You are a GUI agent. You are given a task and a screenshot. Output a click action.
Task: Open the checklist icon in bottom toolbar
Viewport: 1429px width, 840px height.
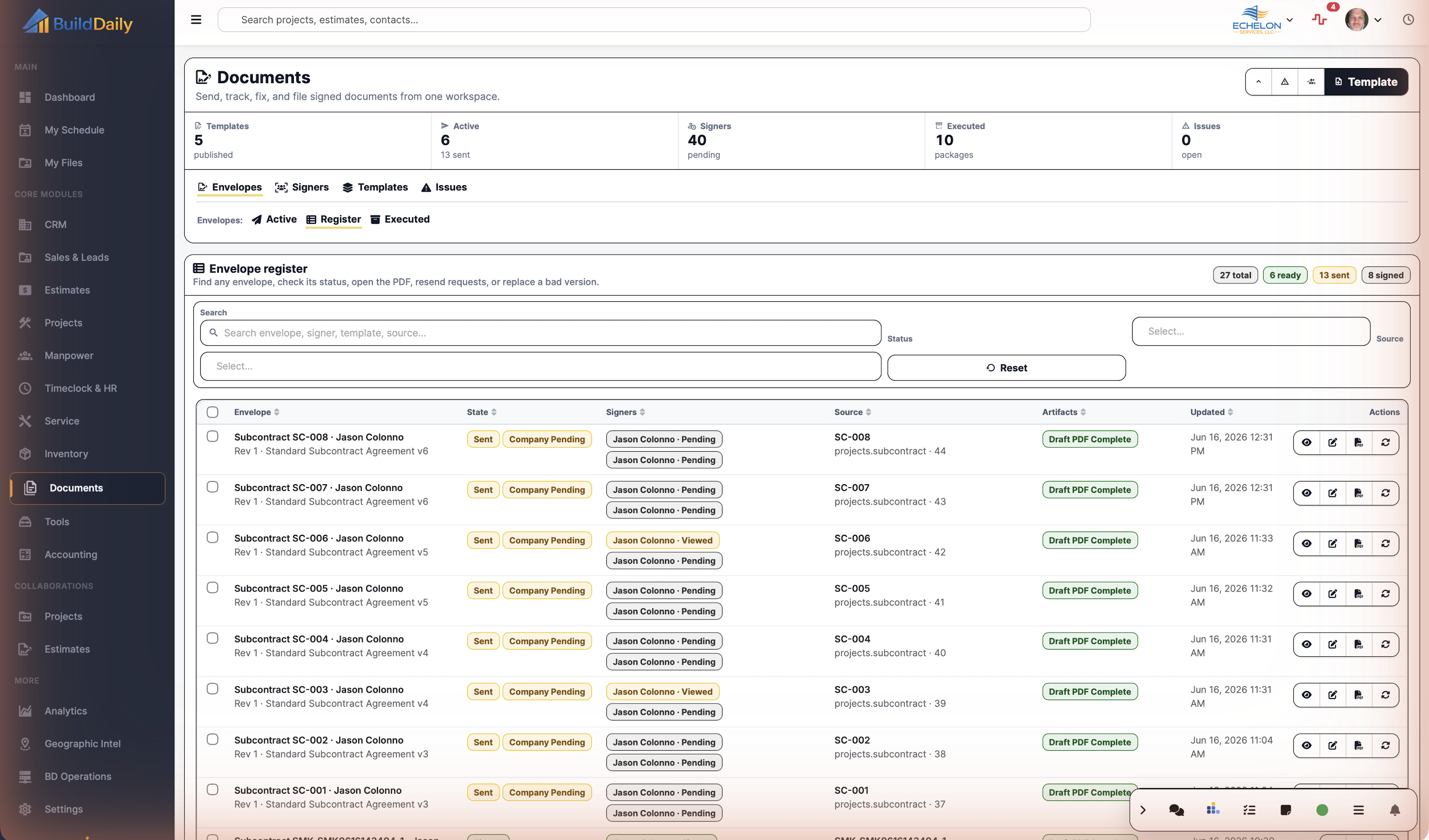tap(1249, 810)
